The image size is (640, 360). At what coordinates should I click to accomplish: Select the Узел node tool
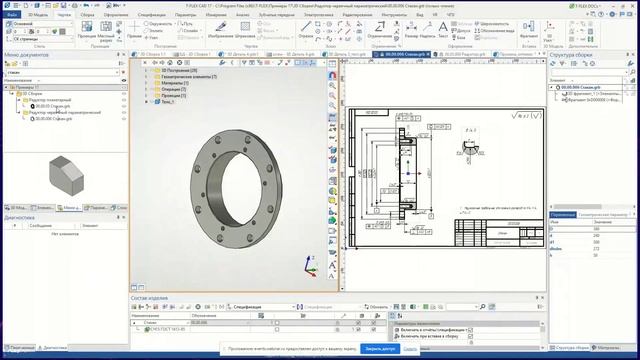point(151,38)
